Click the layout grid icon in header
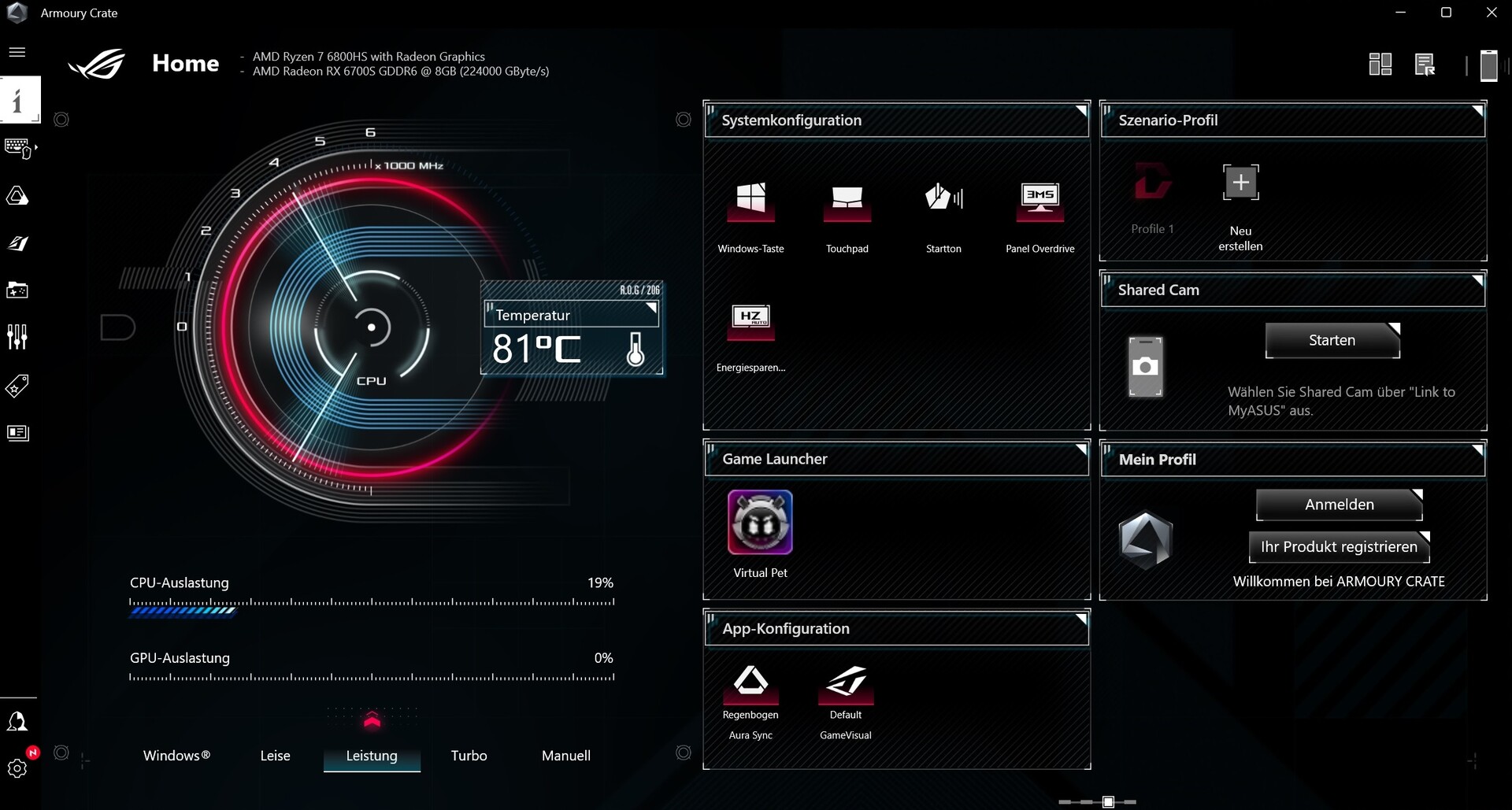This screenshot has height=810, width=1512. click(1380, 64)
